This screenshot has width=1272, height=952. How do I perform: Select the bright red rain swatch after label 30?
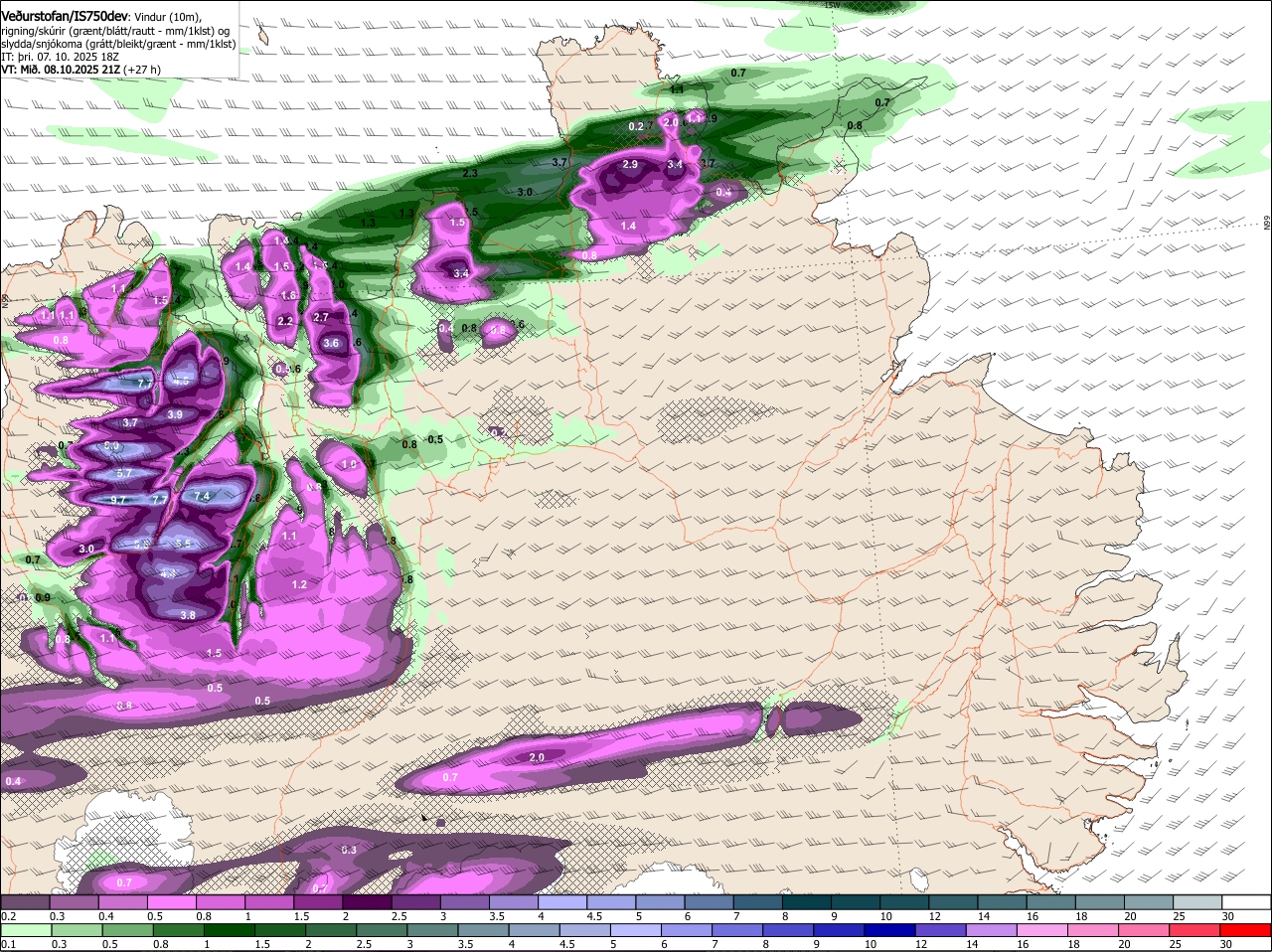[1247, 930]
